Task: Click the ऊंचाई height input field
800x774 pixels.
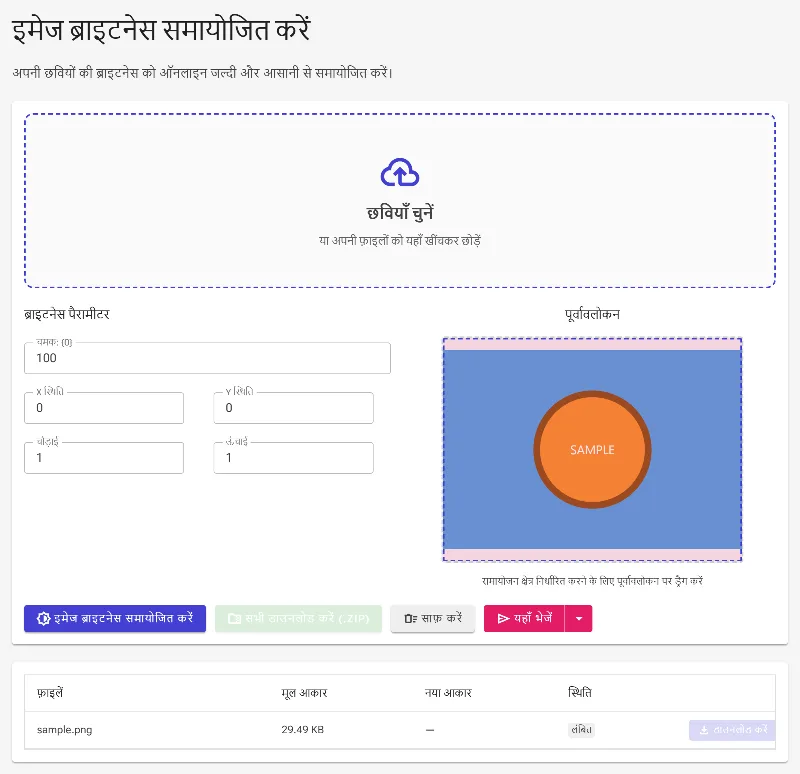Action: coord(293,458)
